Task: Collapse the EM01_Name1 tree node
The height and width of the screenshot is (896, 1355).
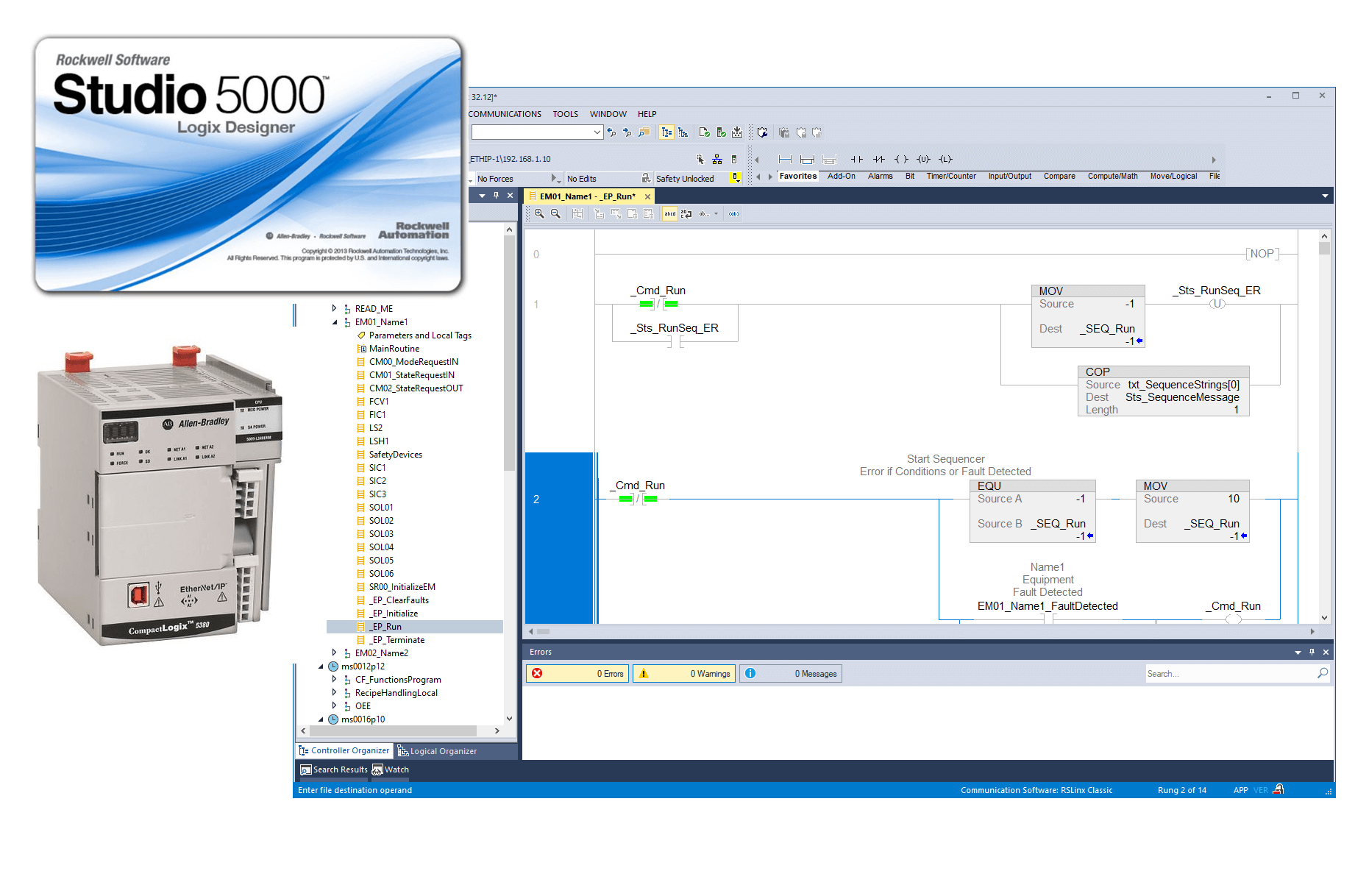Action: [x=335, y=321]
